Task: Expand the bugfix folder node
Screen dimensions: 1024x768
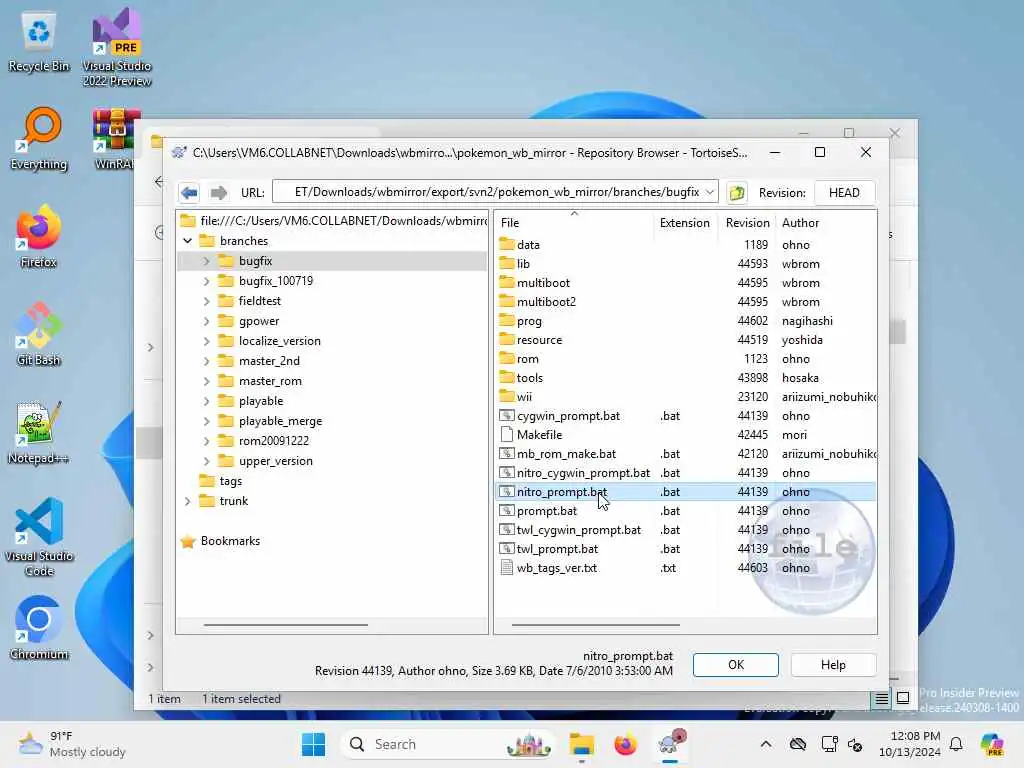Action: [206, 261]
